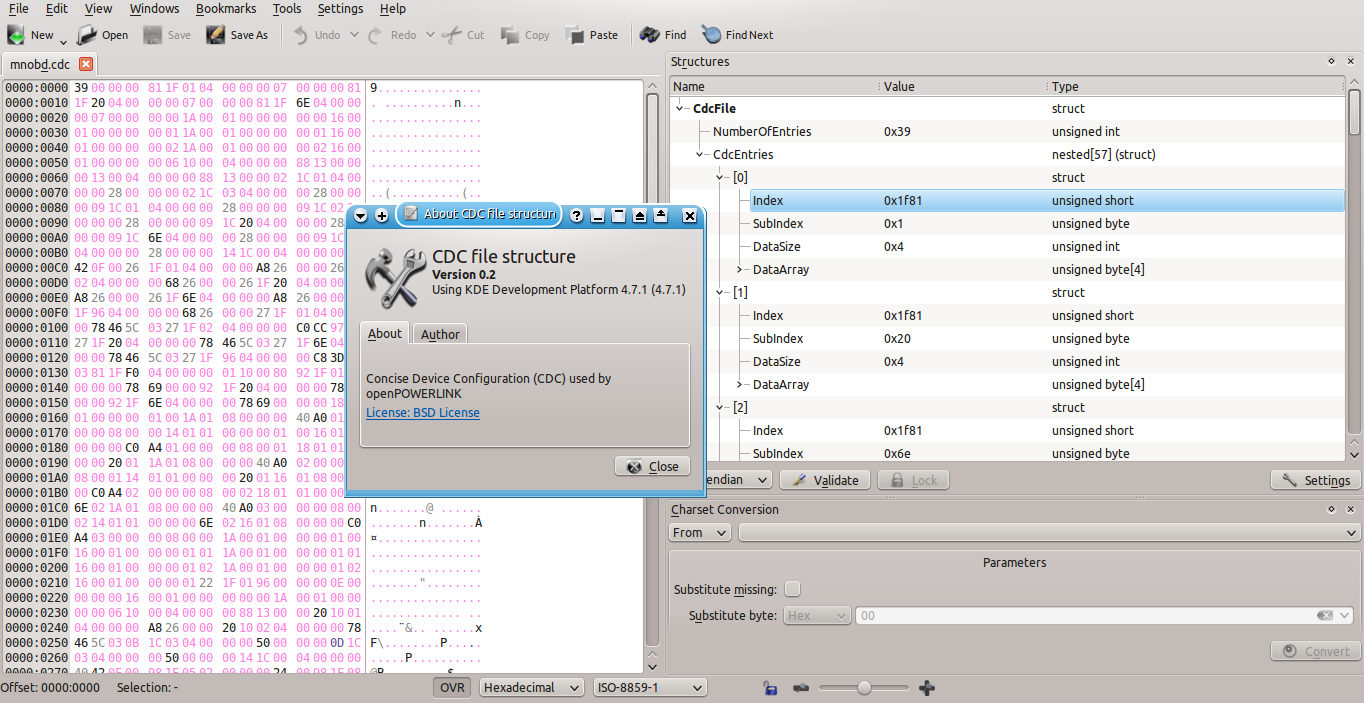This screenshot has height=703, width=1364.
Task: Float the Charset Conversion panel
Action: pos(1331,509)
